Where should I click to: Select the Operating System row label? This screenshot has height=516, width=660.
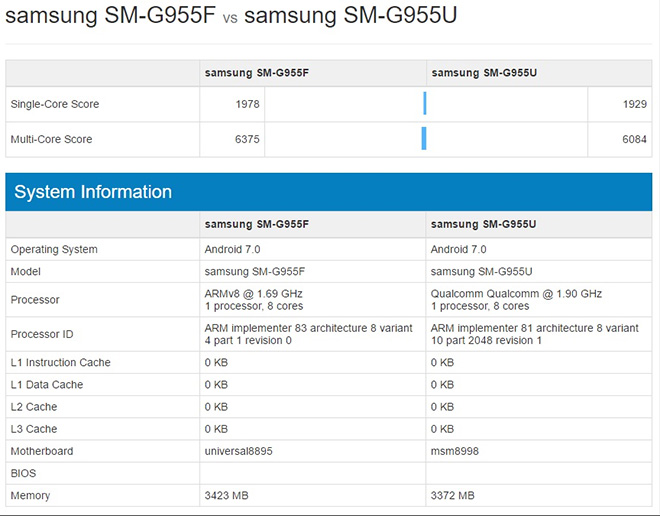pyautogui.click(x=54, y=249)
